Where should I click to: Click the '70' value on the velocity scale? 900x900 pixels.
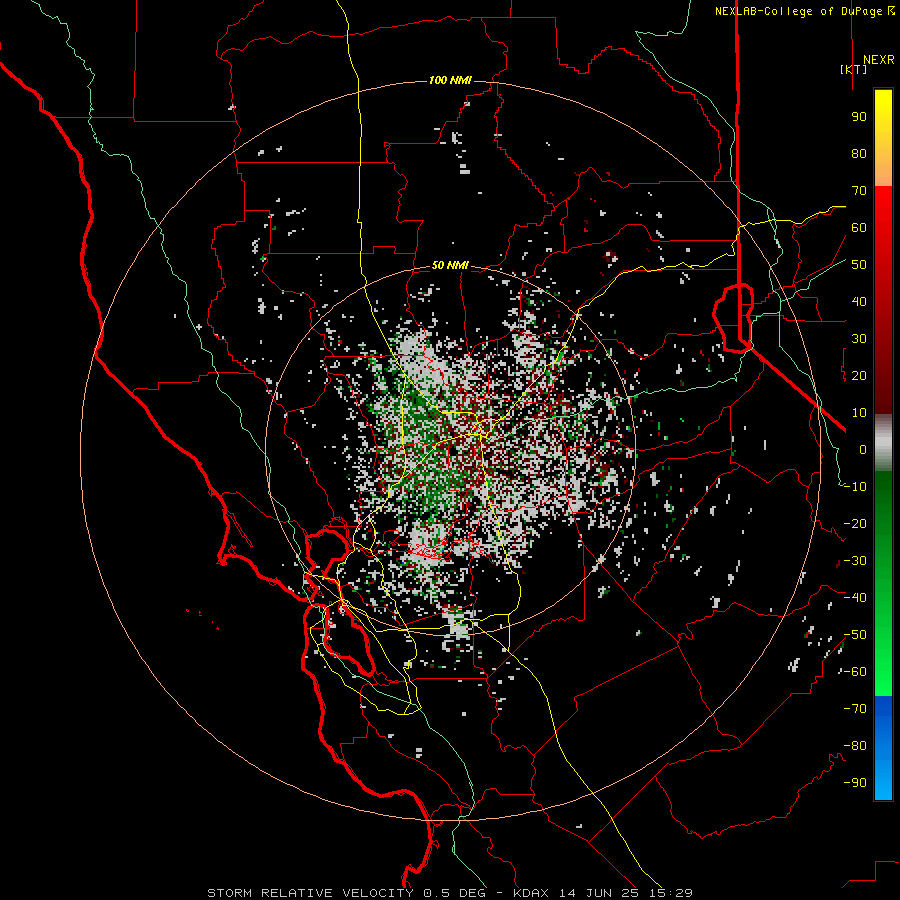click(859, 191)
